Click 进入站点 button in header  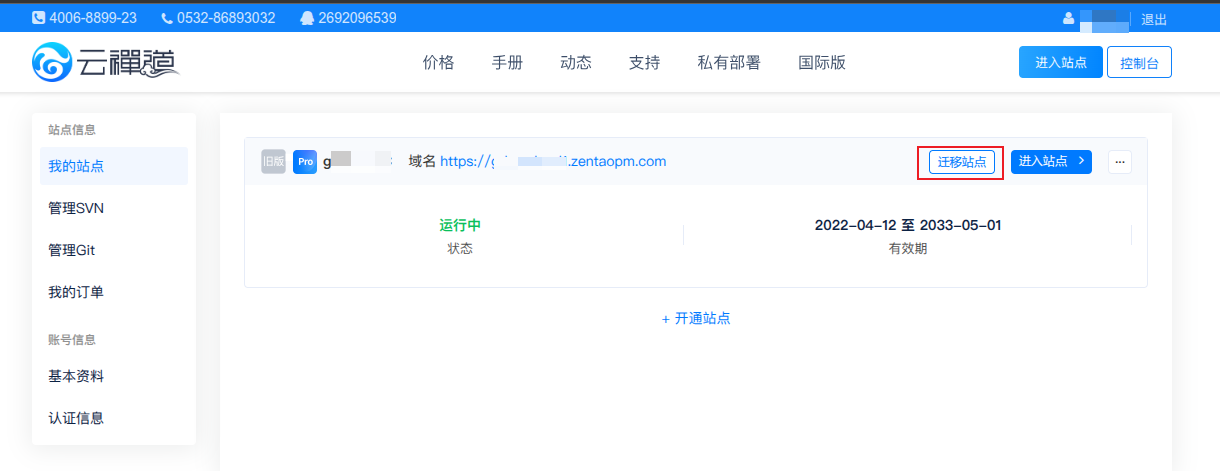pos(1060,62)
